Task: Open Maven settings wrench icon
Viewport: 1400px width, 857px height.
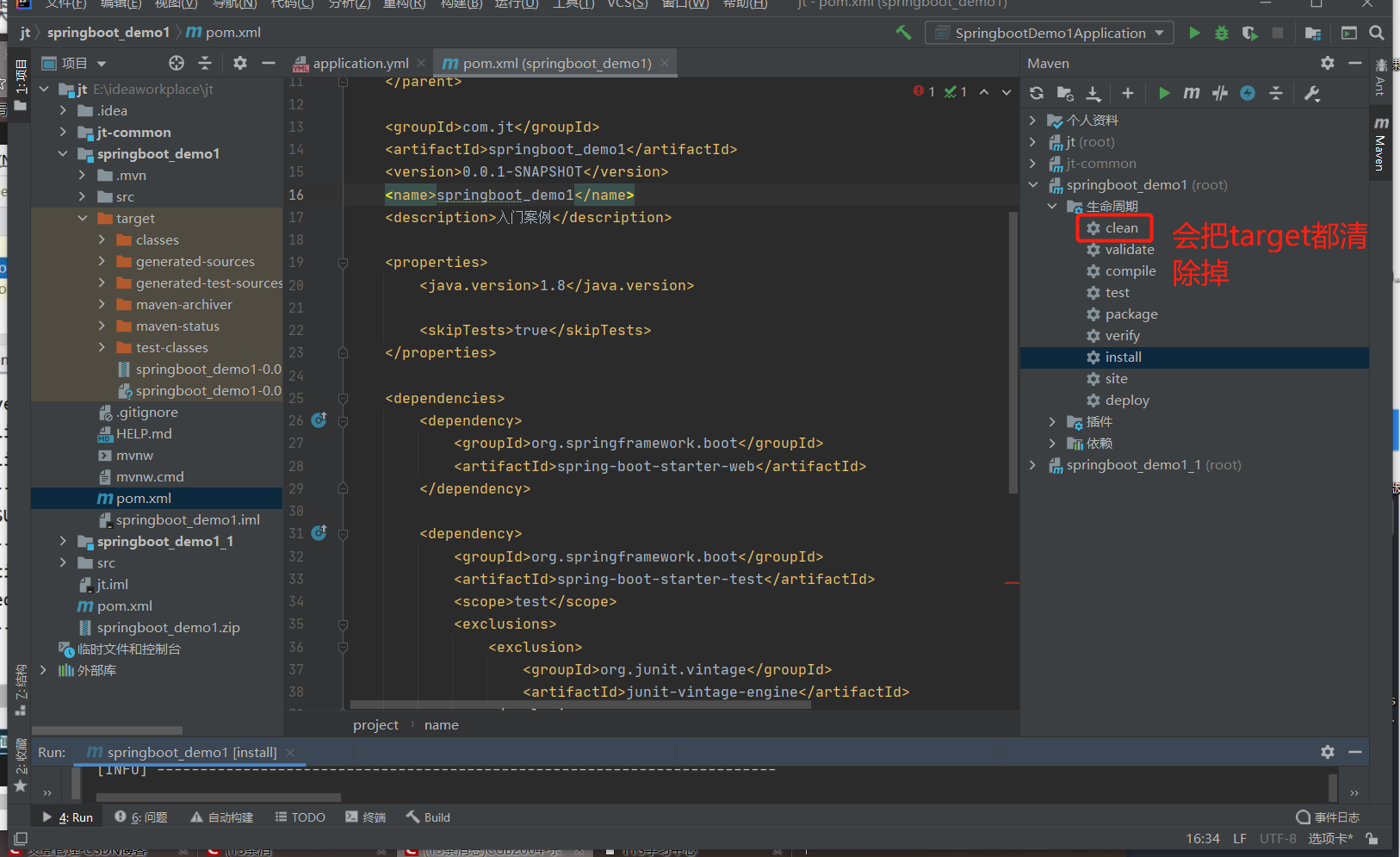Action: 1312,93
